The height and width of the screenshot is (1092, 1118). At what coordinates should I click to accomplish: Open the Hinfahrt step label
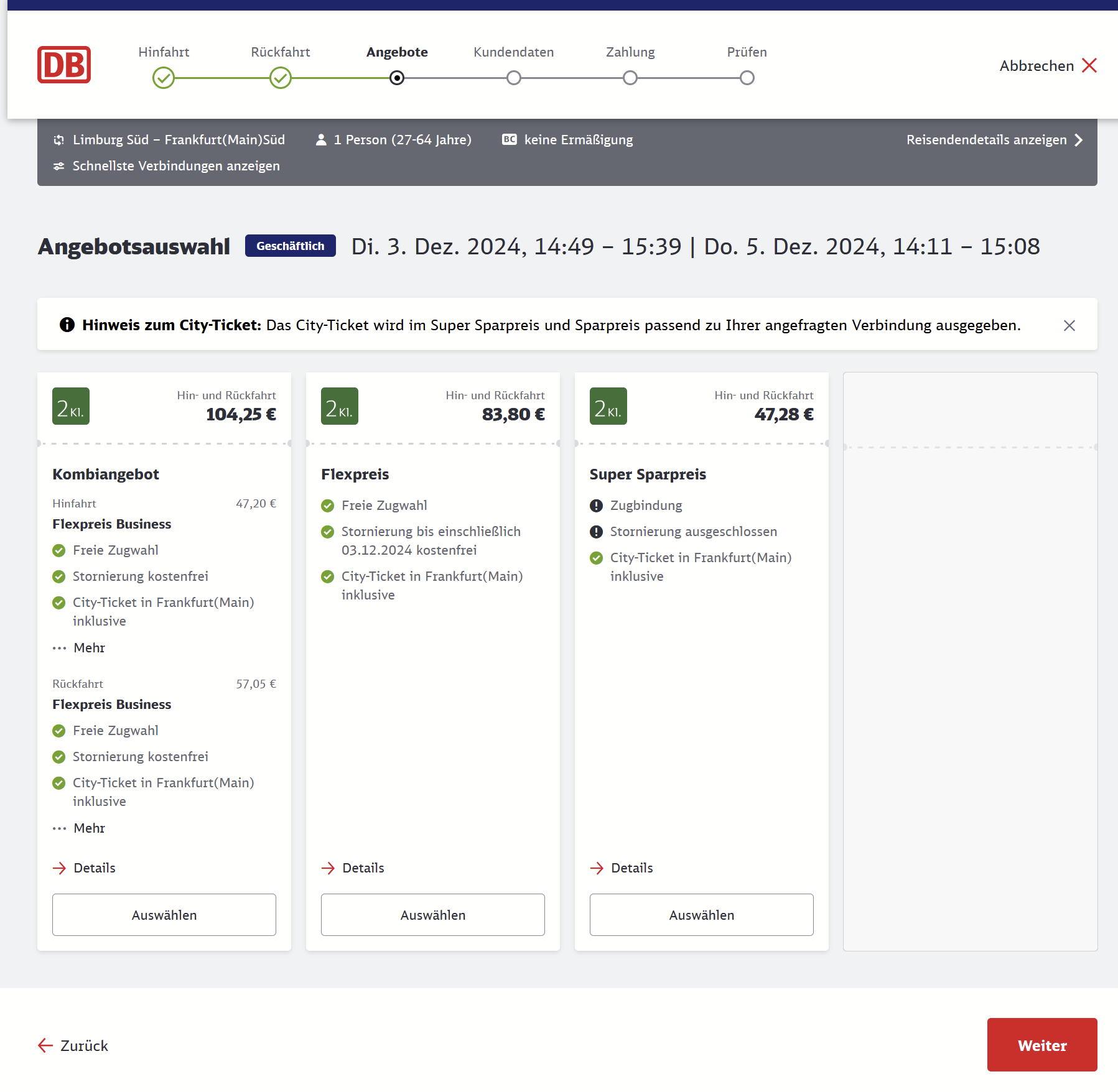coord(164,52)
